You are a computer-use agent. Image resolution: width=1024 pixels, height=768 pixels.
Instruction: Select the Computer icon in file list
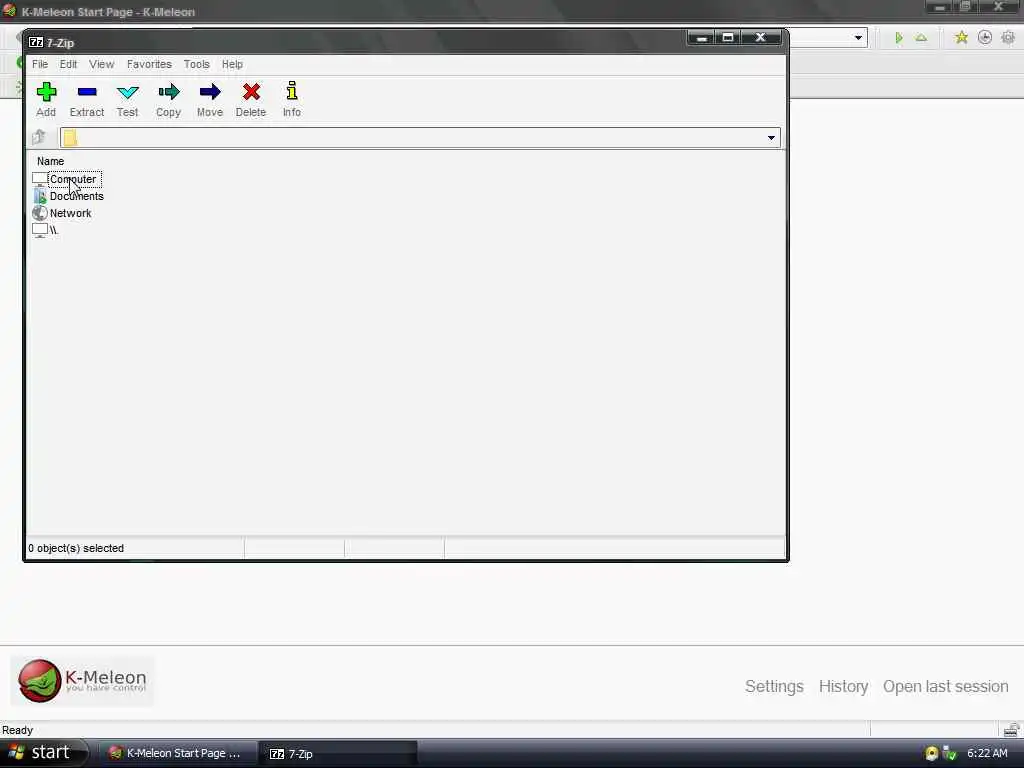[x=40, y=179]
